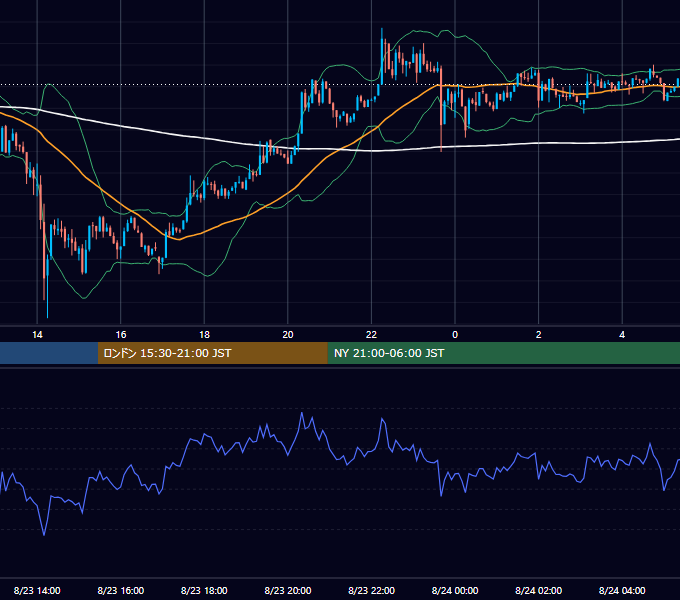Click the 8/23 20:00 date label
680x600 pixels.
(288, 590)
